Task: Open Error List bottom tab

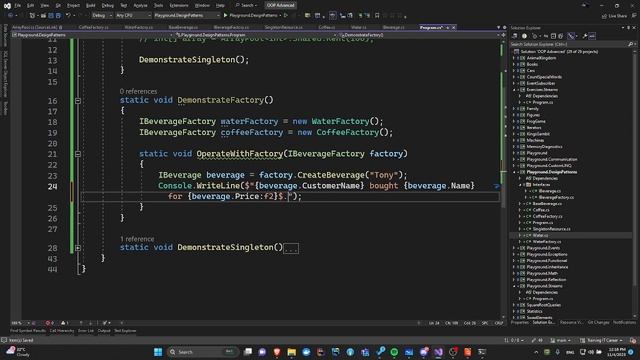Action: pyautogui.click(x=86, y=331)
